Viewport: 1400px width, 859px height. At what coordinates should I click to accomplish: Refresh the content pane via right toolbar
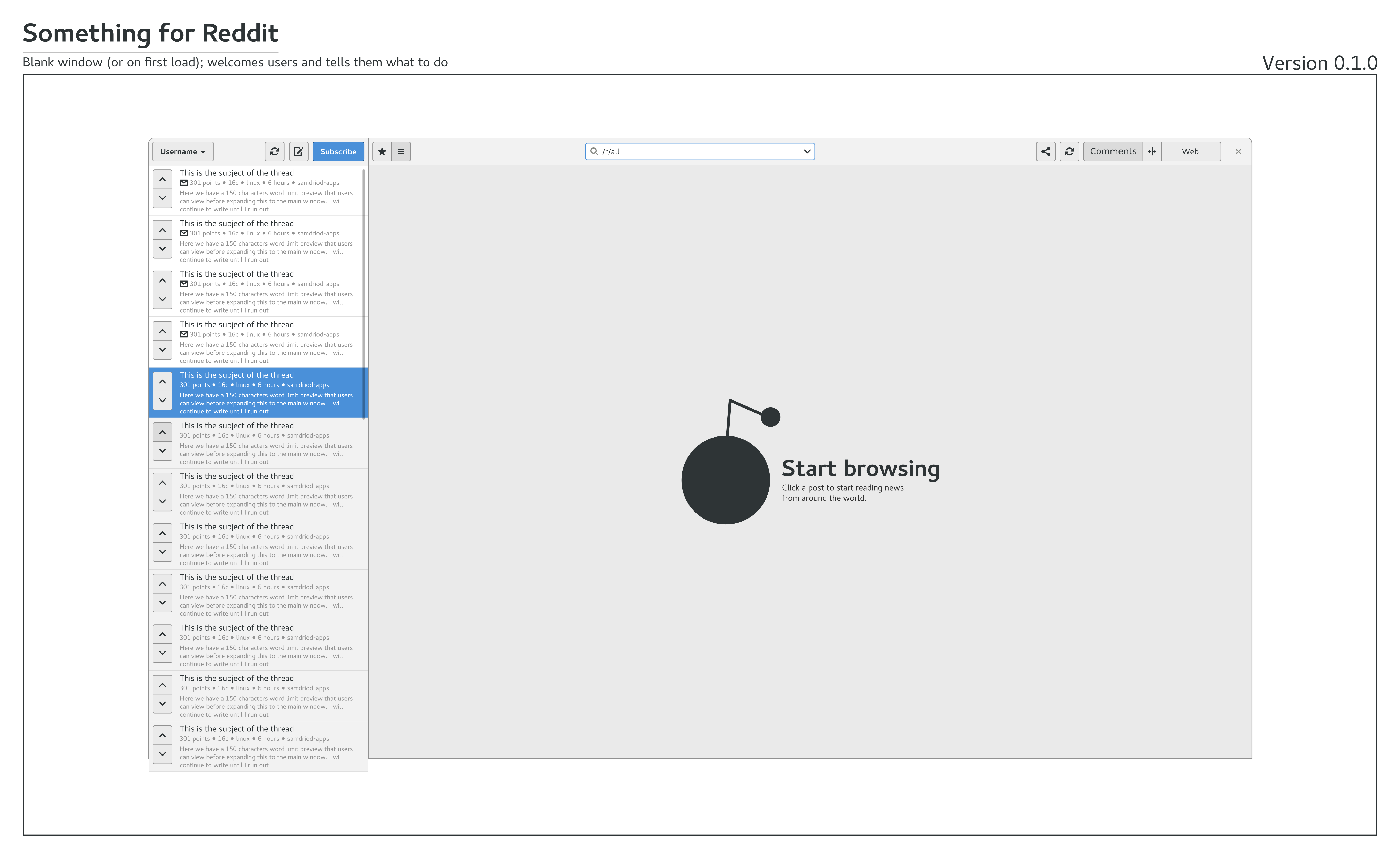1069,152
